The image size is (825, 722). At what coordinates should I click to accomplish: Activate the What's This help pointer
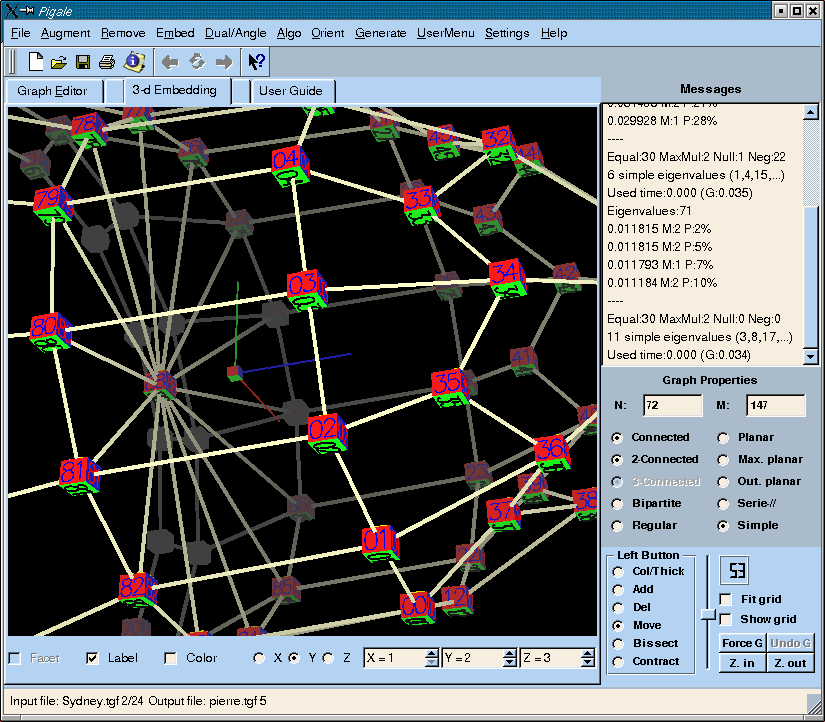point(256,62)
